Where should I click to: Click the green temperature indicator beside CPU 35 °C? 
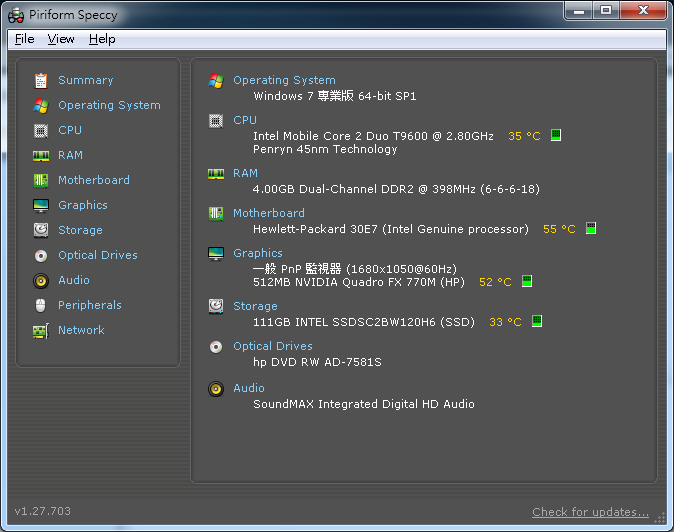pos(556,135)
